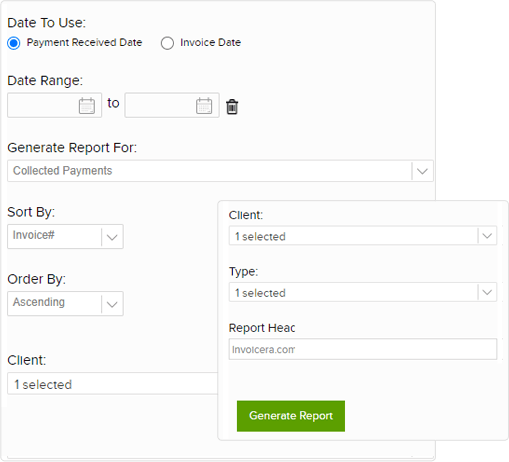The height and width of the screenshot is (462, 509).
Task: Click the Type label in the overlay
Action: pos(243,272)
